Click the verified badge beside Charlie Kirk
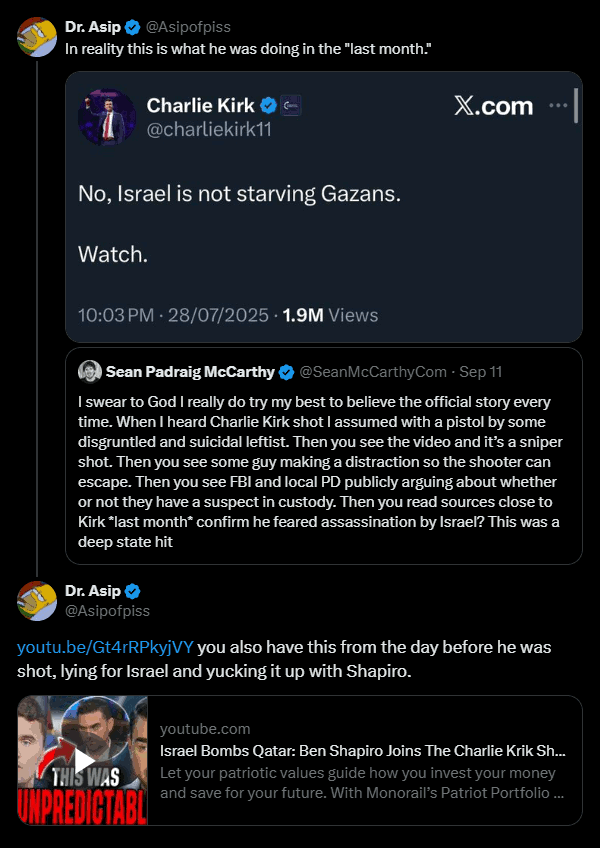 tap(269, 105)
